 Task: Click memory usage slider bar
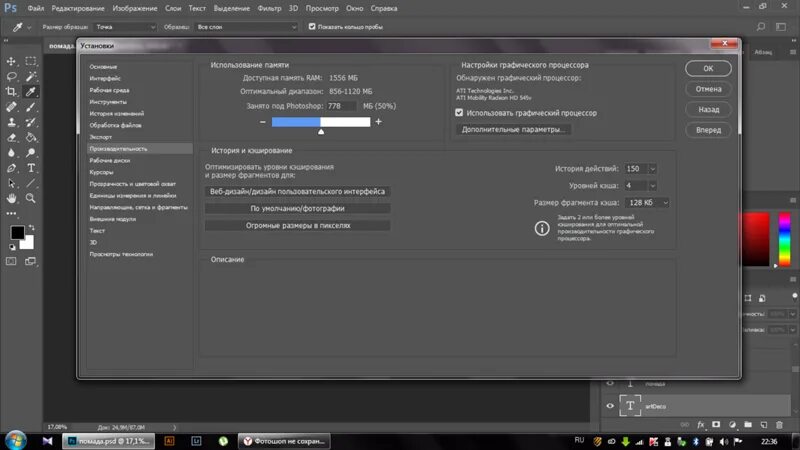pos(321,122)
